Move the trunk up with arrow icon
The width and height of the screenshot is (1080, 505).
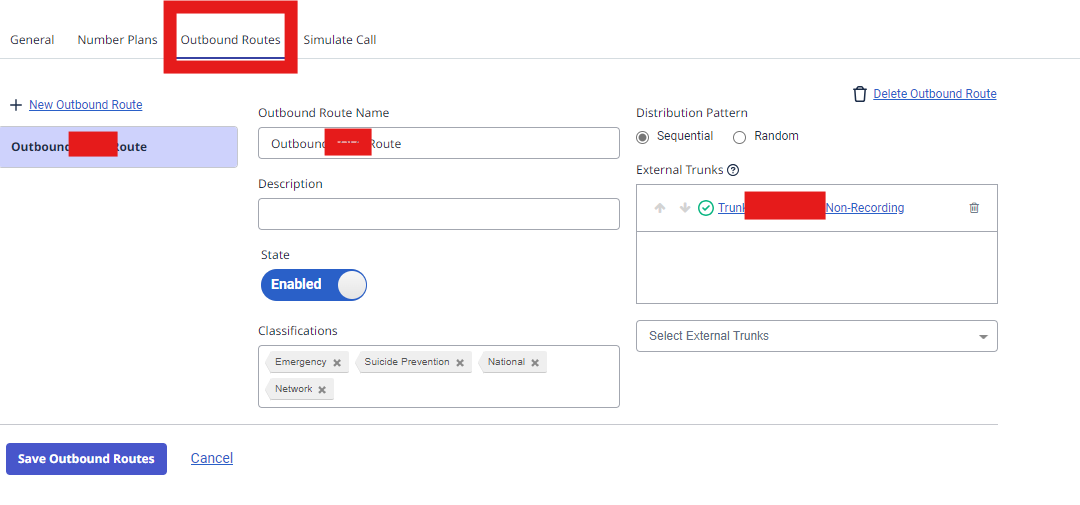pyautogui.click(x=660, y=208)
